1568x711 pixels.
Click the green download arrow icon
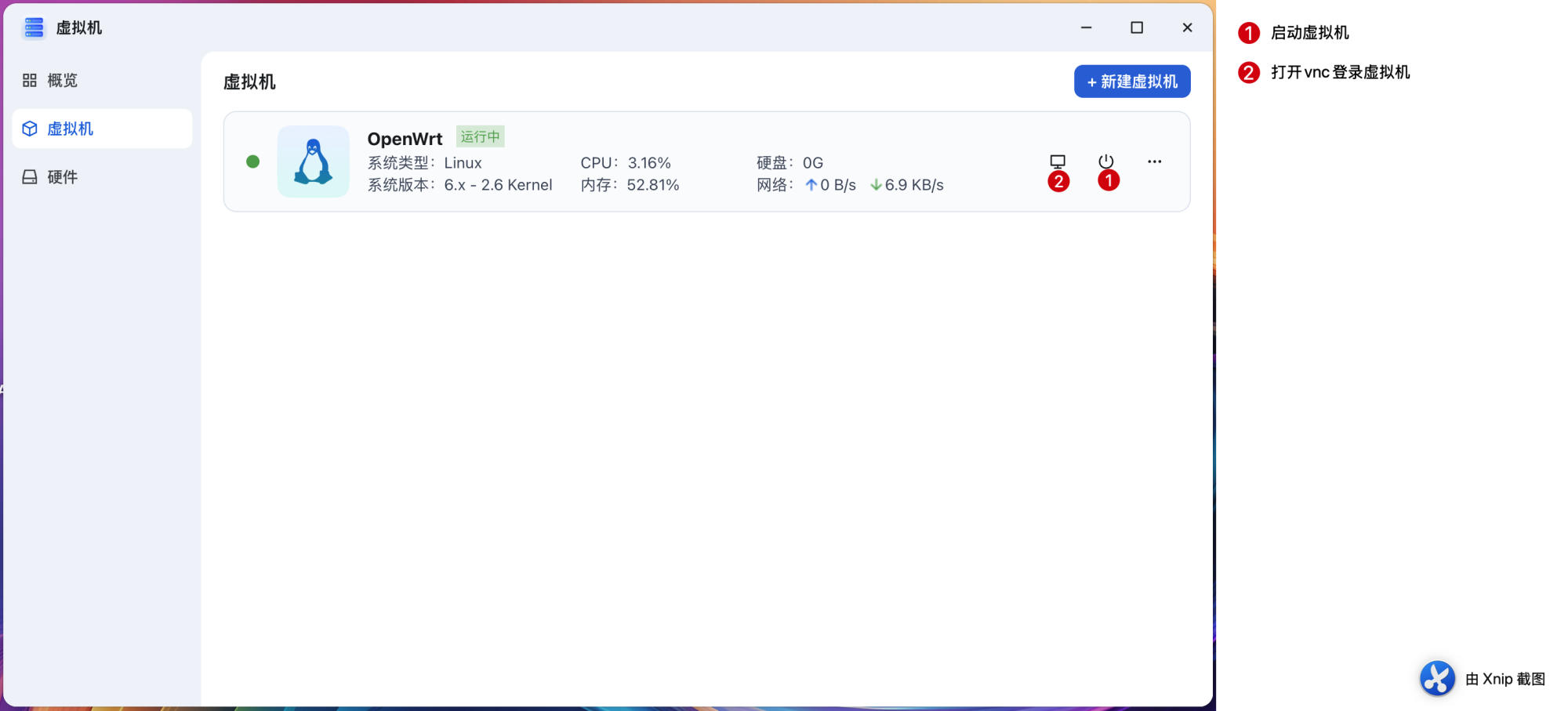point(876,185)
